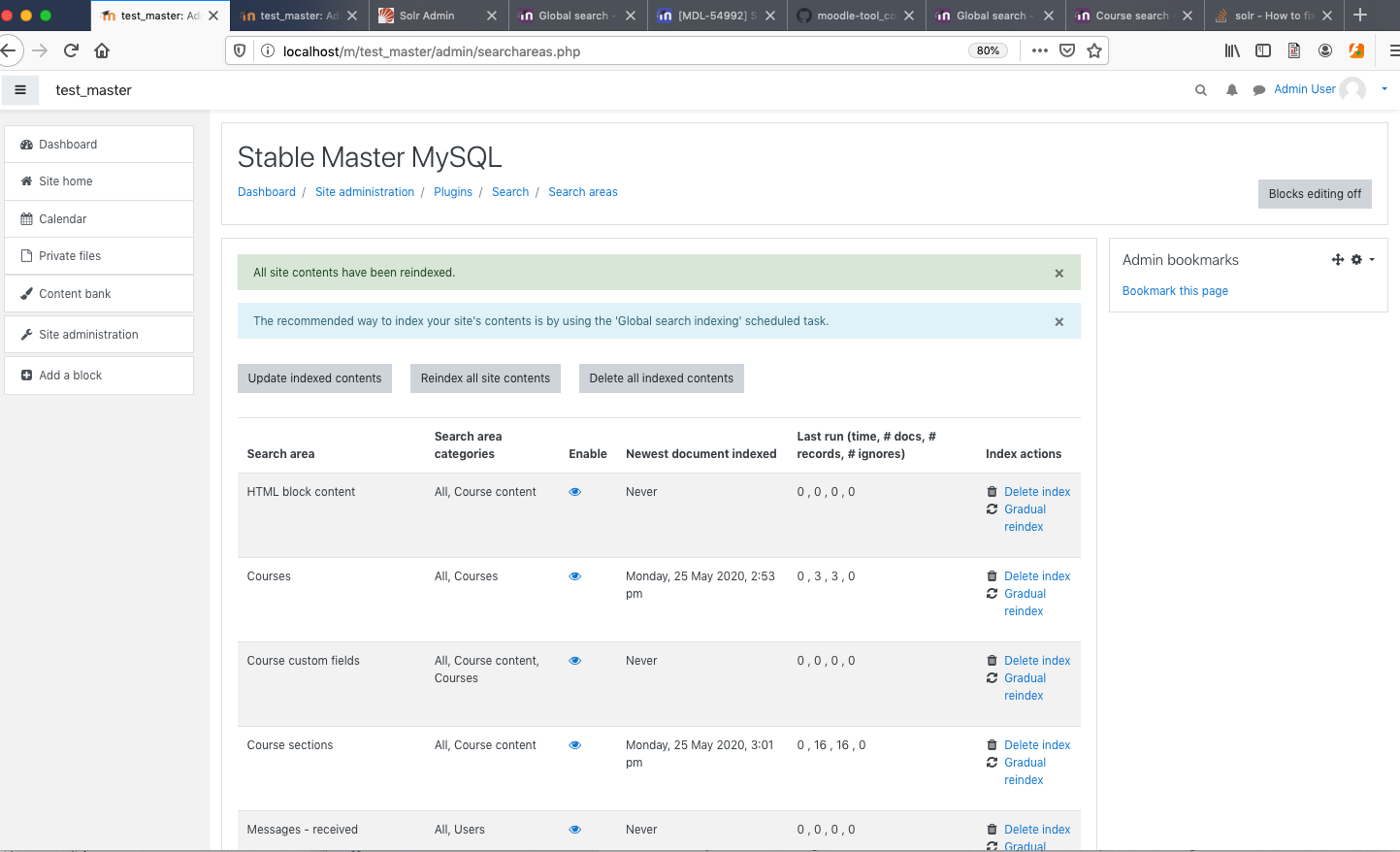Image resolution: width=1400 pixels, height=852 pixels.
Task: Toggle the browser sidebar icon
Action: 1263,50
